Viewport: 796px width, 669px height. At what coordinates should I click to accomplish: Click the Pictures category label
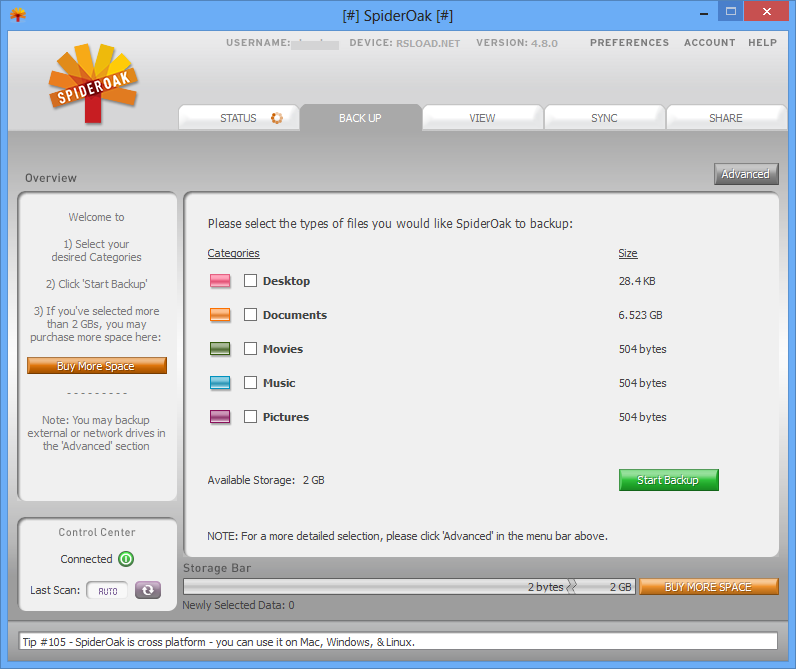286,417
